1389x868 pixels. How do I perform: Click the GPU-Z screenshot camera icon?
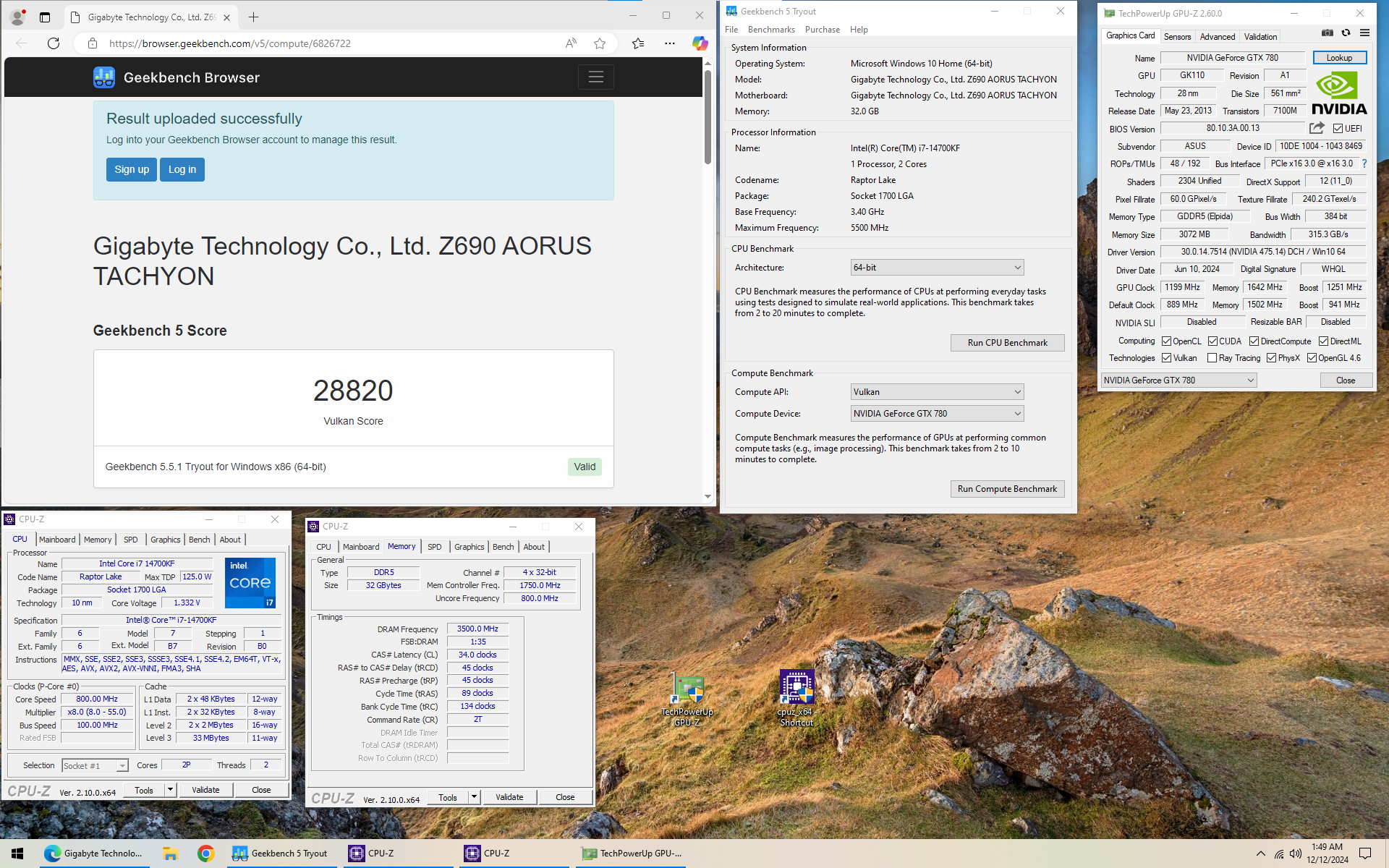(1328, 33)
